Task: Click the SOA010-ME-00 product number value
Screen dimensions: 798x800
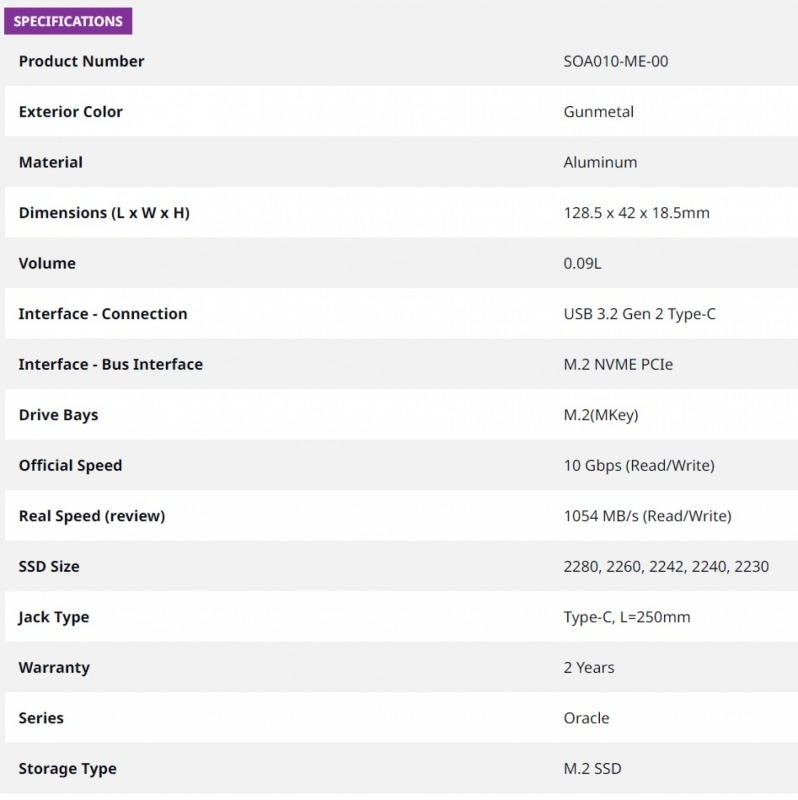Action: (x=616, y=61)
